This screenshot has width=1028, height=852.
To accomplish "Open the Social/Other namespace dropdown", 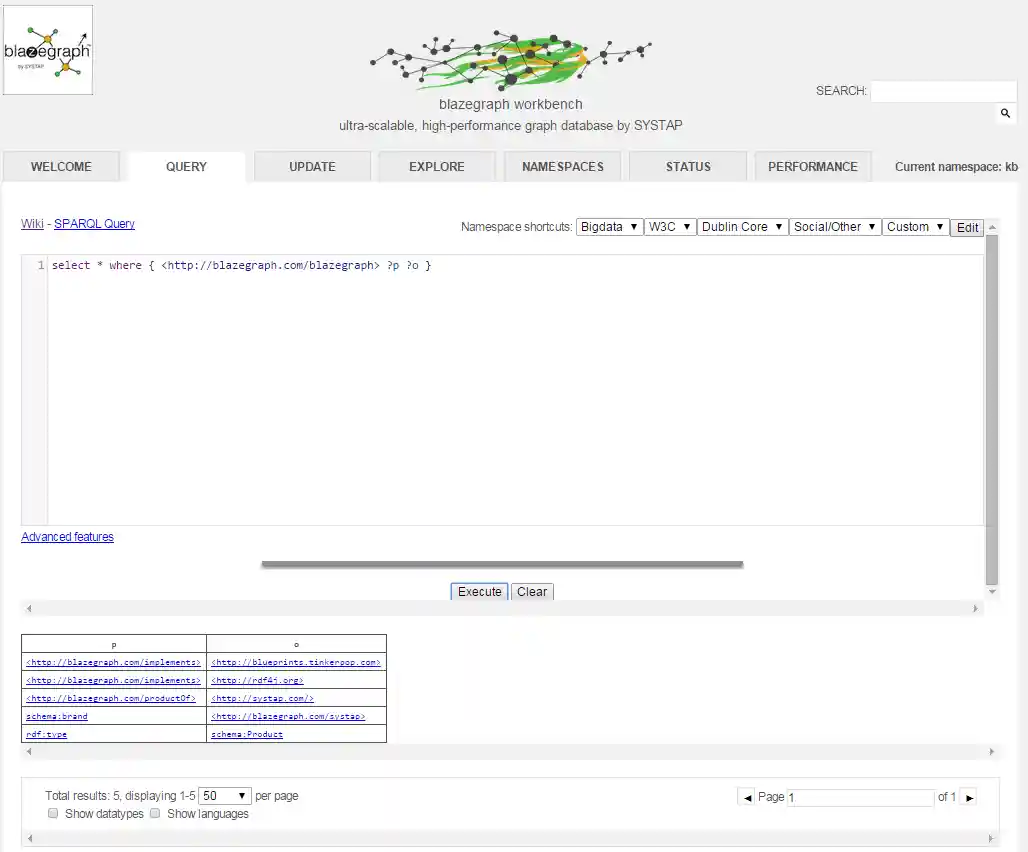I will [835, 227].
